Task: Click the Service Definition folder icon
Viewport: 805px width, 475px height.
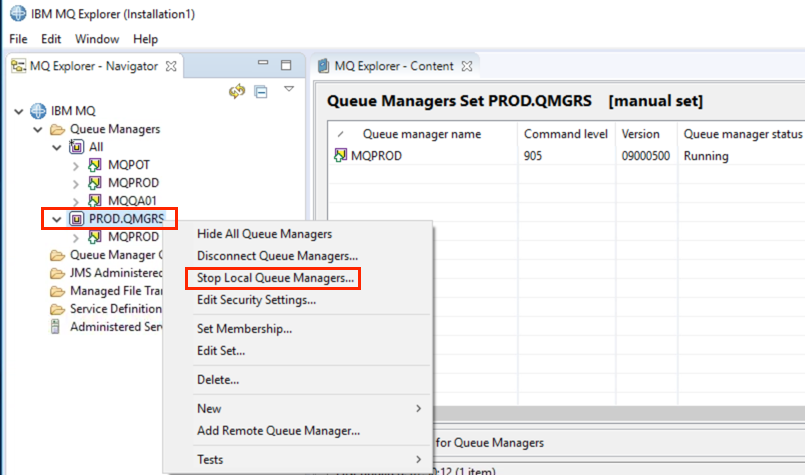Action: coord(57,309)
